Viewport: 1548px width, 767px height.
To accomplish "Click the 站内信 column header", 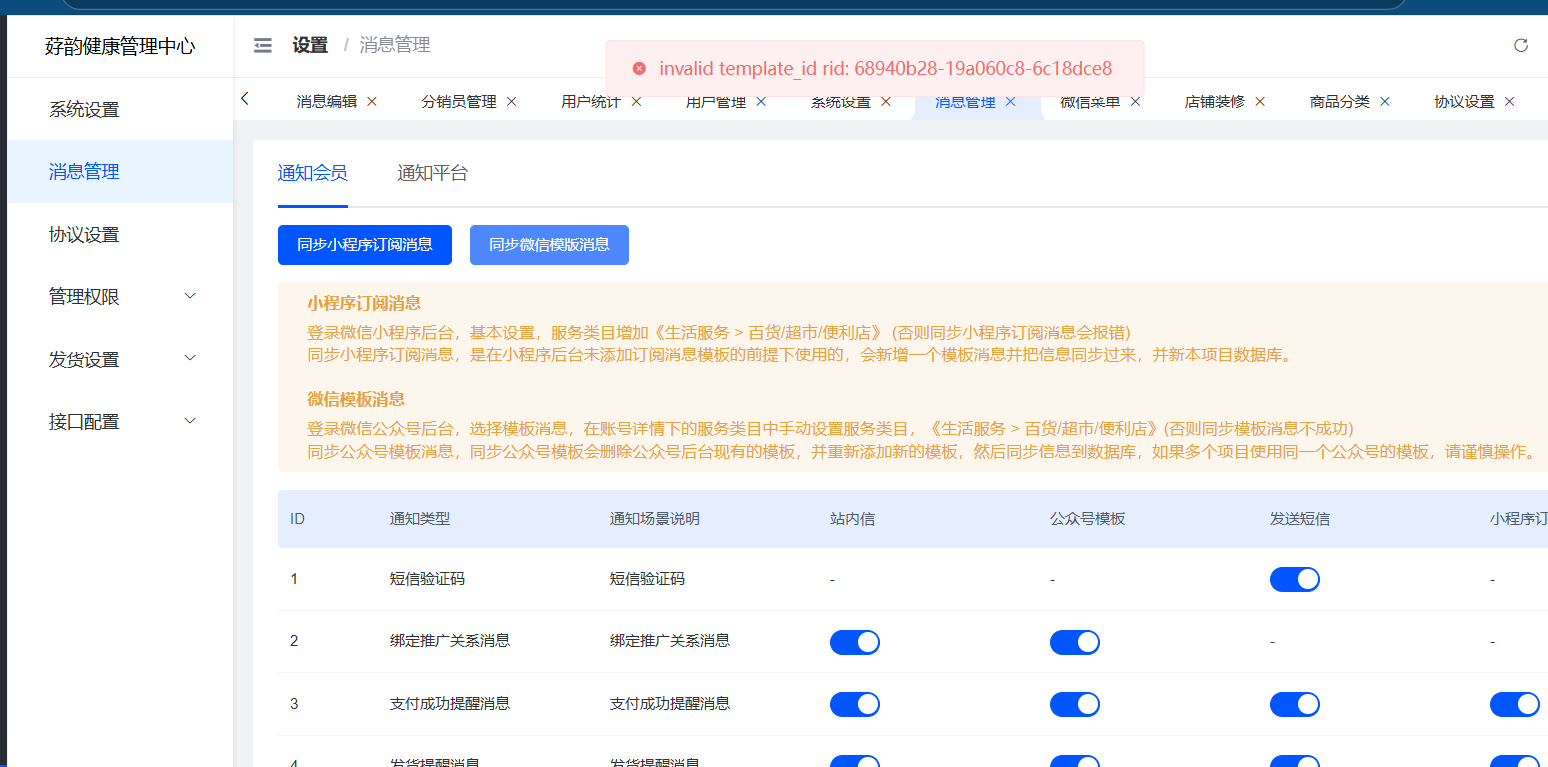I will tap(852, 519).
